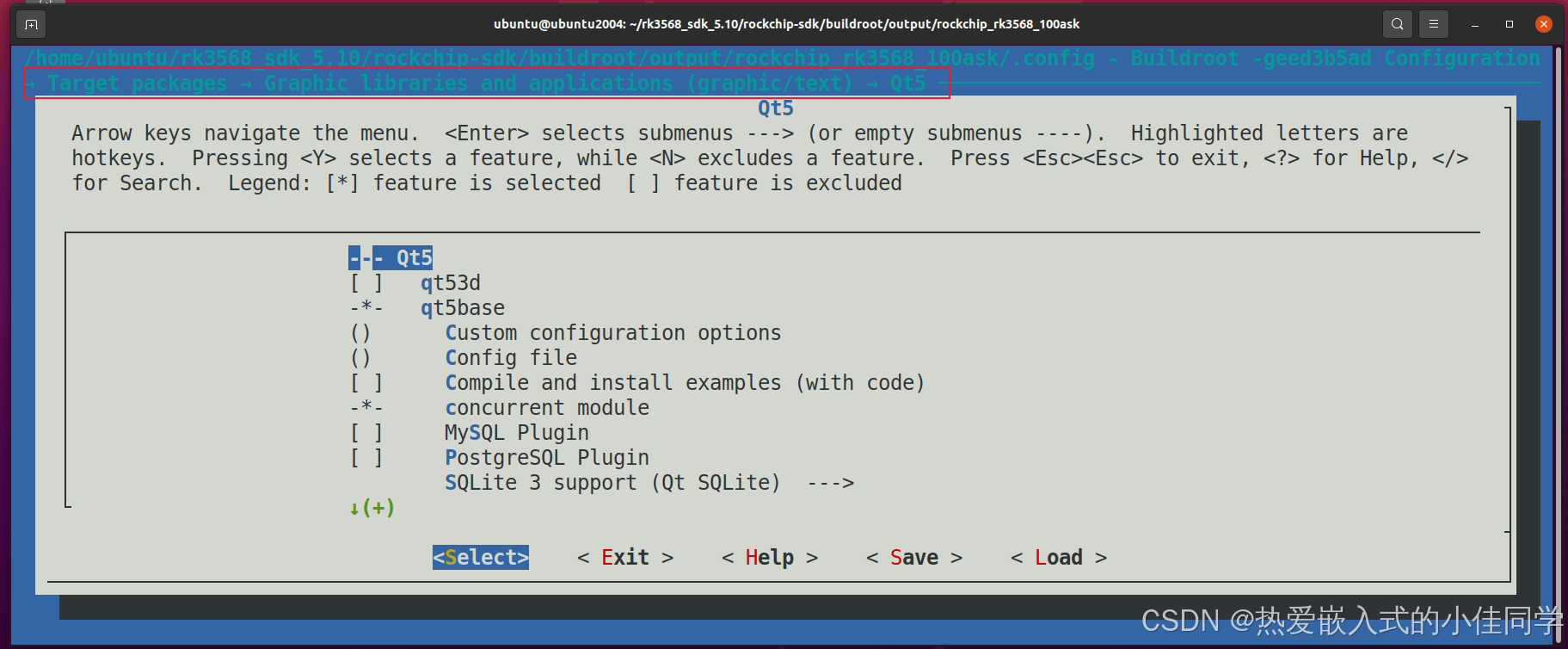Viewport: 1568px width, 649px height.
Task: Minimize the terminal window
Action: (1475, 25)
